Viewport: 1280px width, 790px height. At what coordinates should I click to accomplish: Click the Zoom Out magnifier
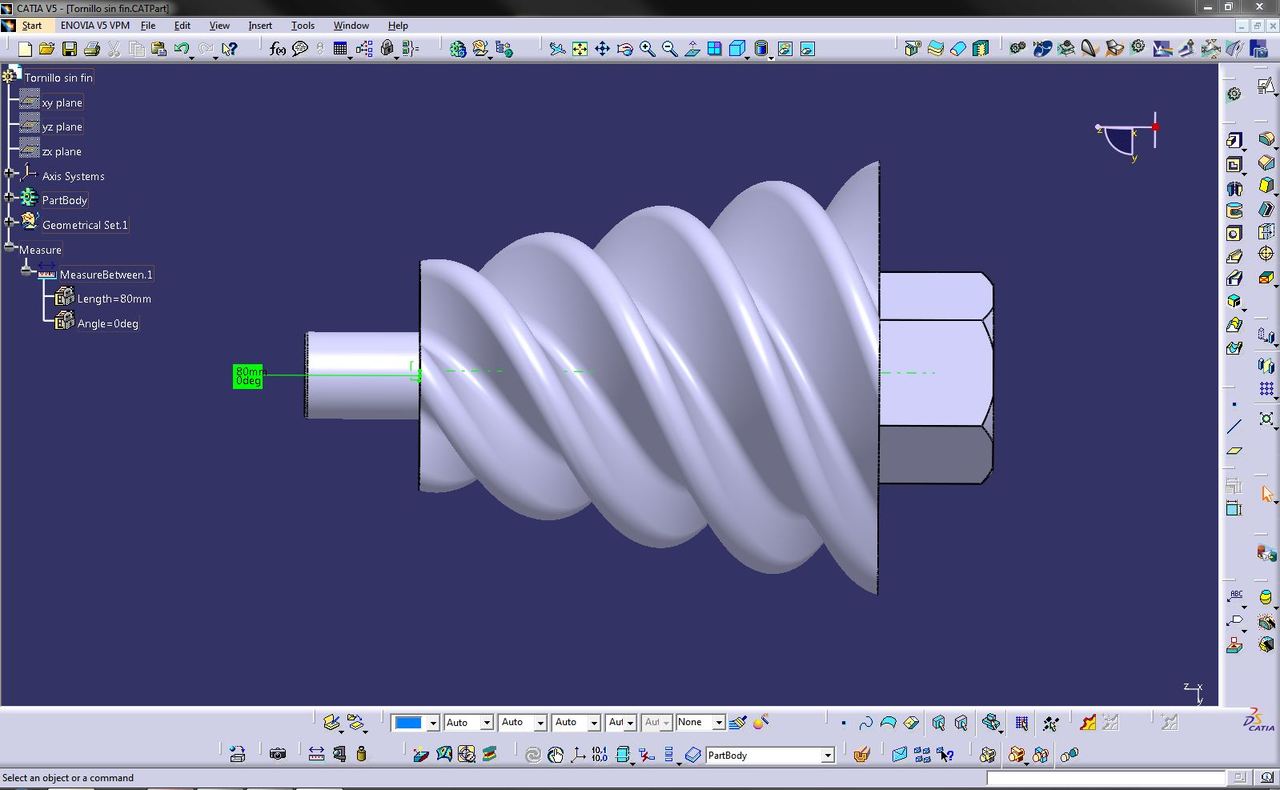669,48
